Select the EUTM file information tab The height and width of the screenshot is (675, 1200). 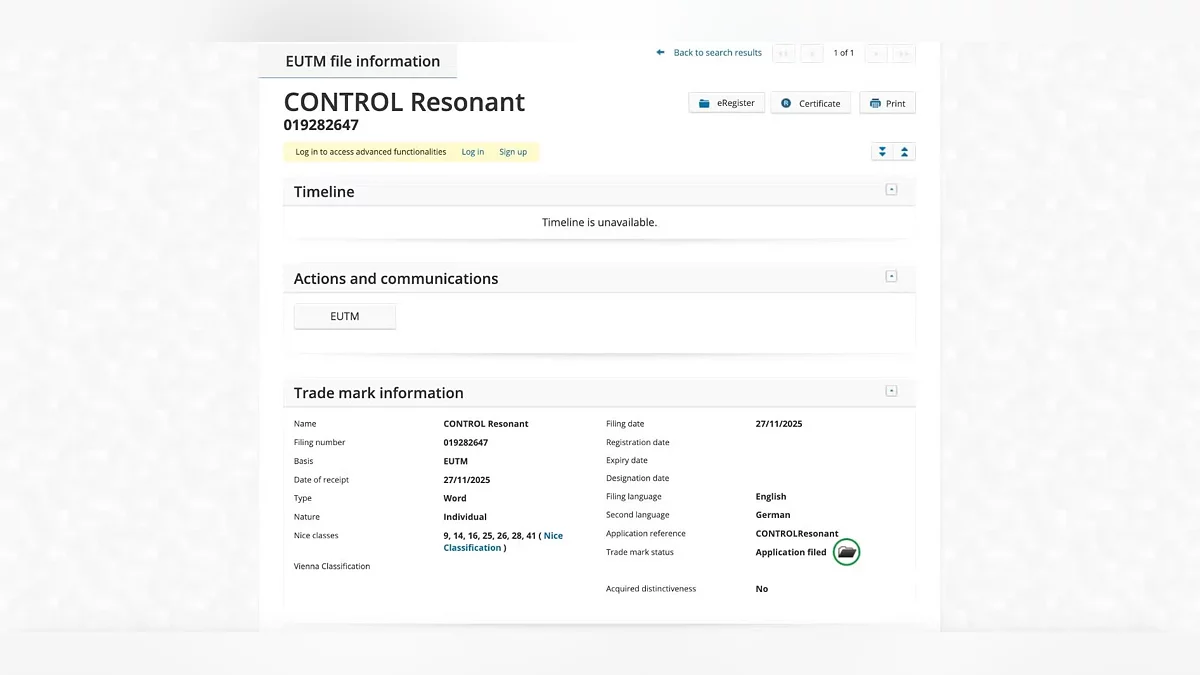click(362, 61)
